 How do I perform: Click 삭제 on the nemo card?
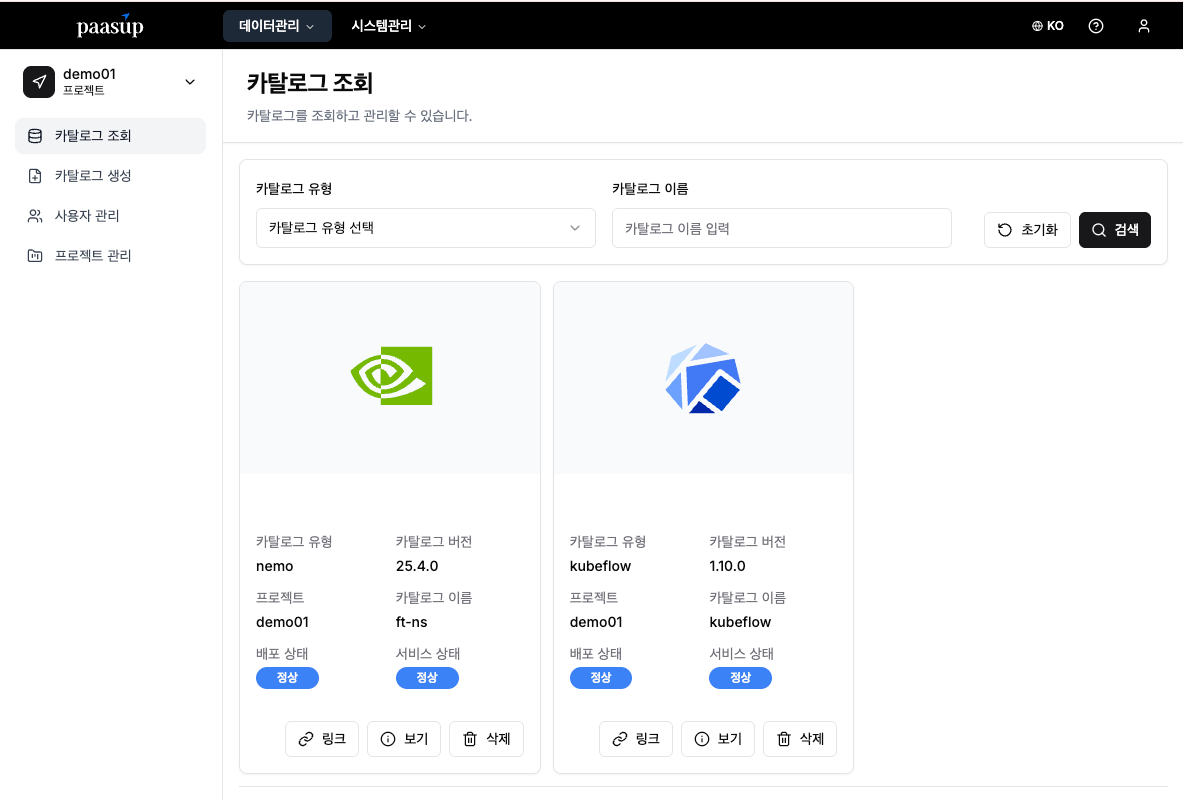point(487,739)
